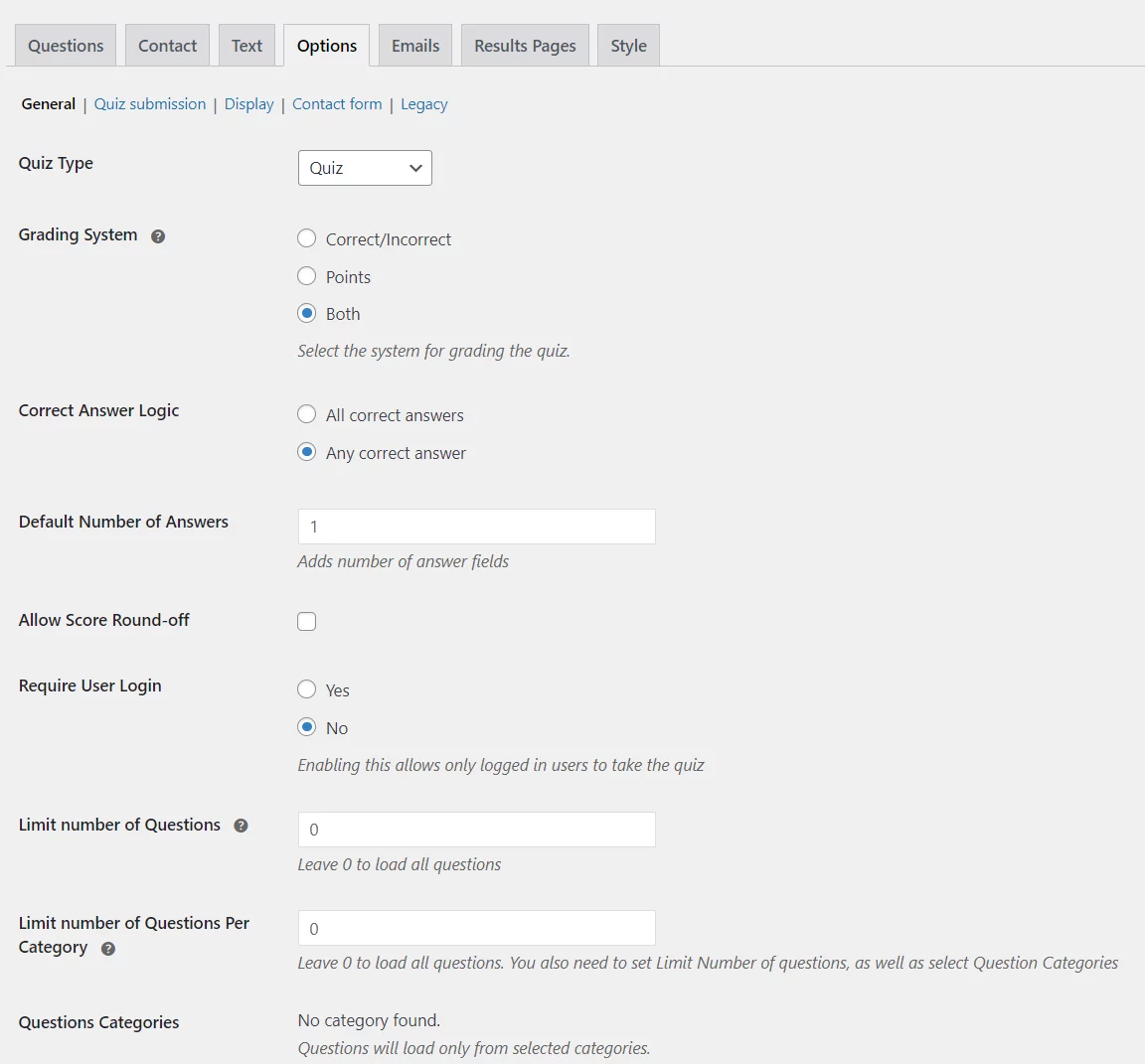Click the Allow Score Round-off label
The height and width of the screenshot is (1064, 1145).
[x=103, y=620]
